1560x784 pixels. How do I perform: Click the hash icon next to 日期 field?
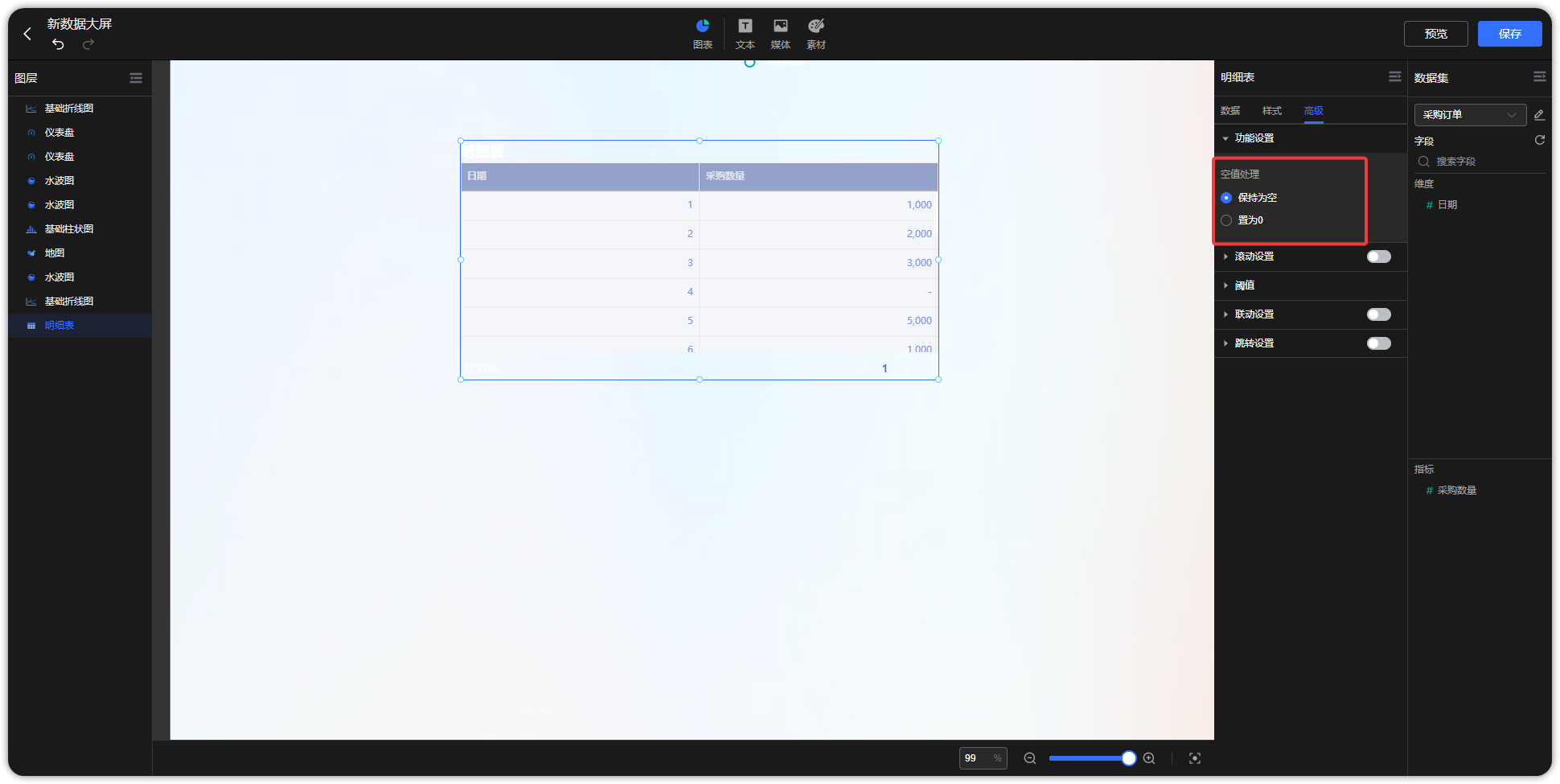click(x=1429, y=205)
